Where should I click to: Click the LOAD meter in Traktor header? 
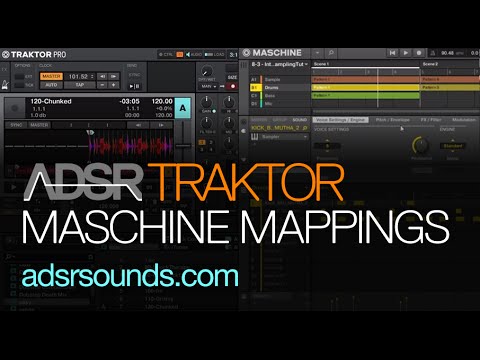pos(215,54)
